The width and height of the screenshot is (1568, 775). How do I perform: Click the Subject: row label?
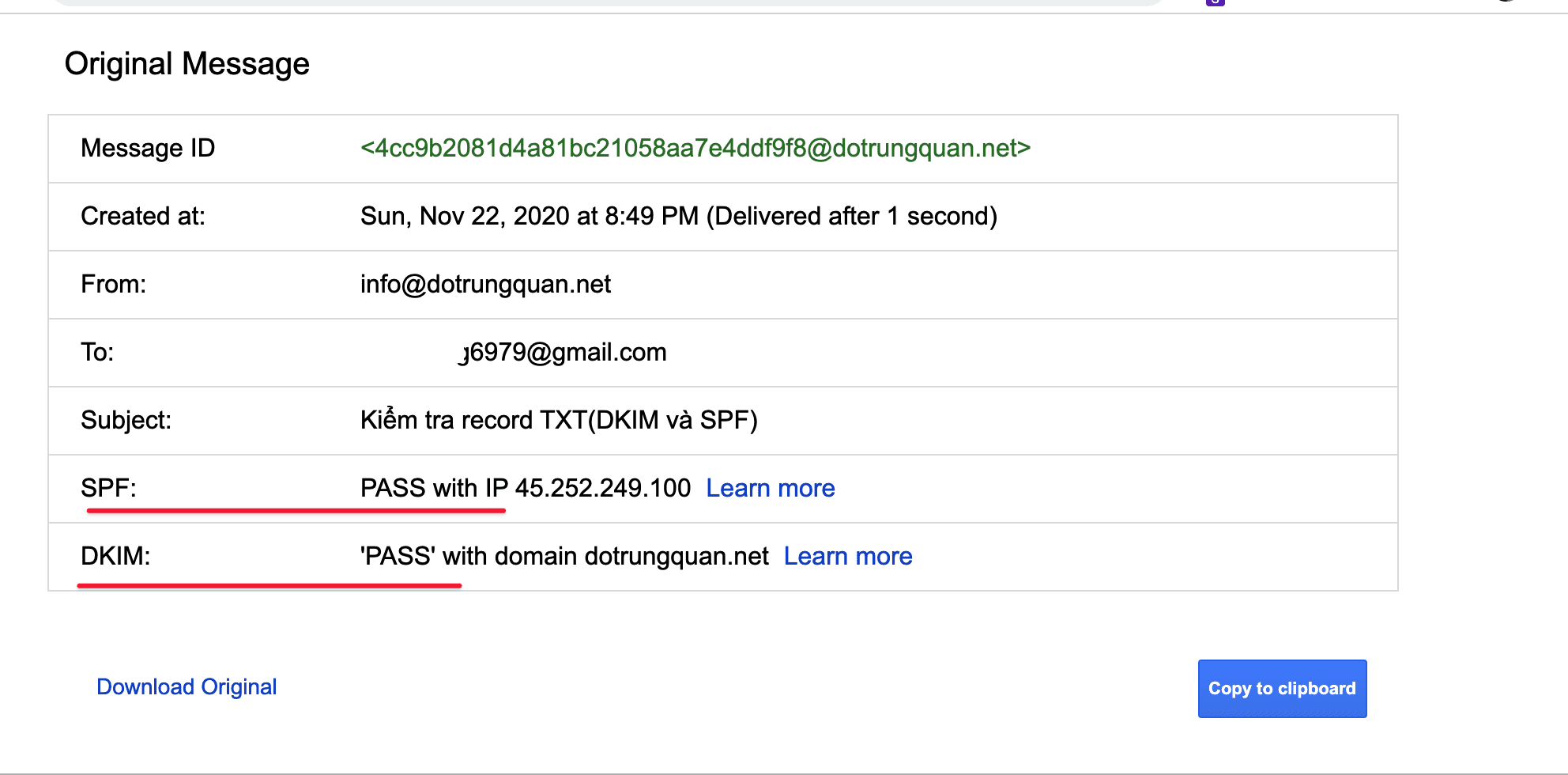click(126, 420)
